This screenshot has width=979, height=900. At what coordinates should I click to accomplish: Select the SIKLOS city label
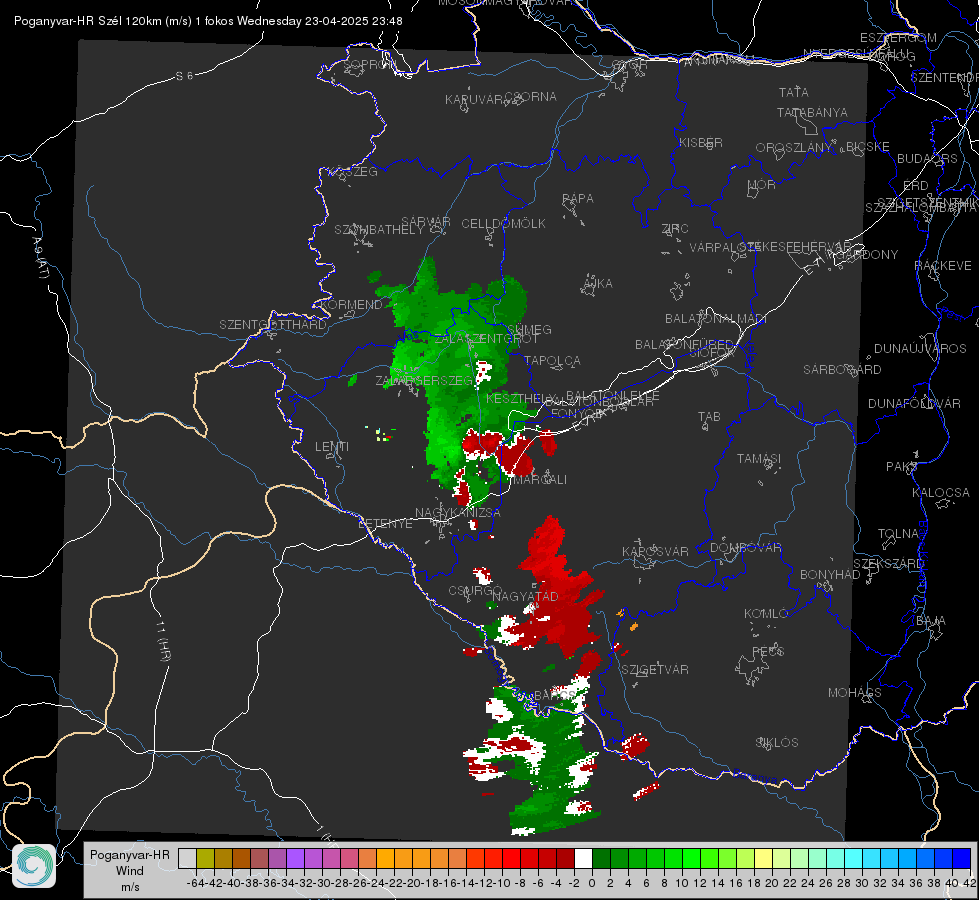(777, 743)
